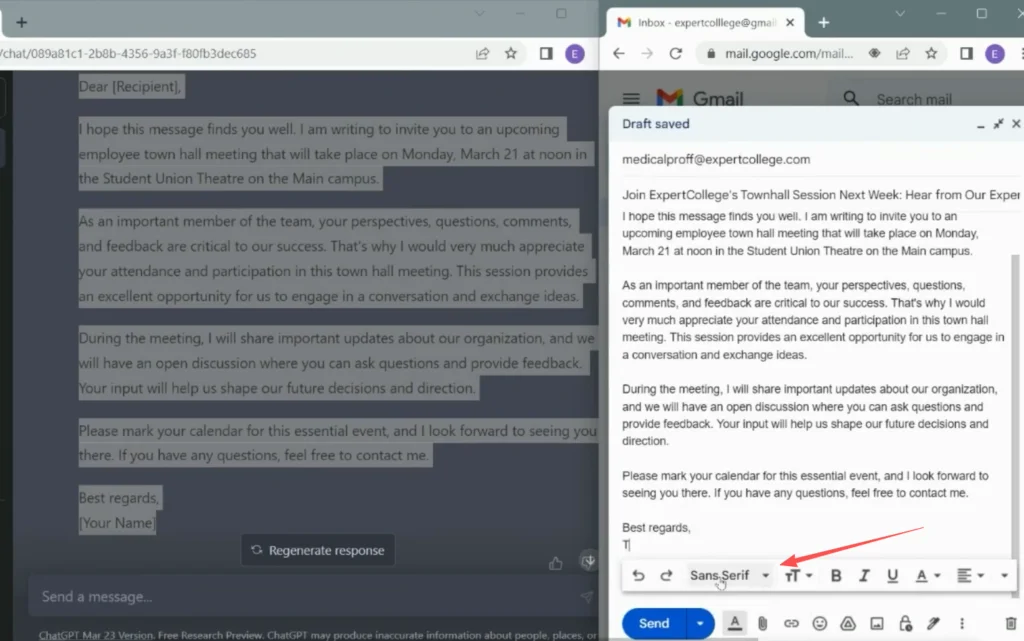
Task: Open new tab in ChatGPT browser window
Action: click(22, 23)
